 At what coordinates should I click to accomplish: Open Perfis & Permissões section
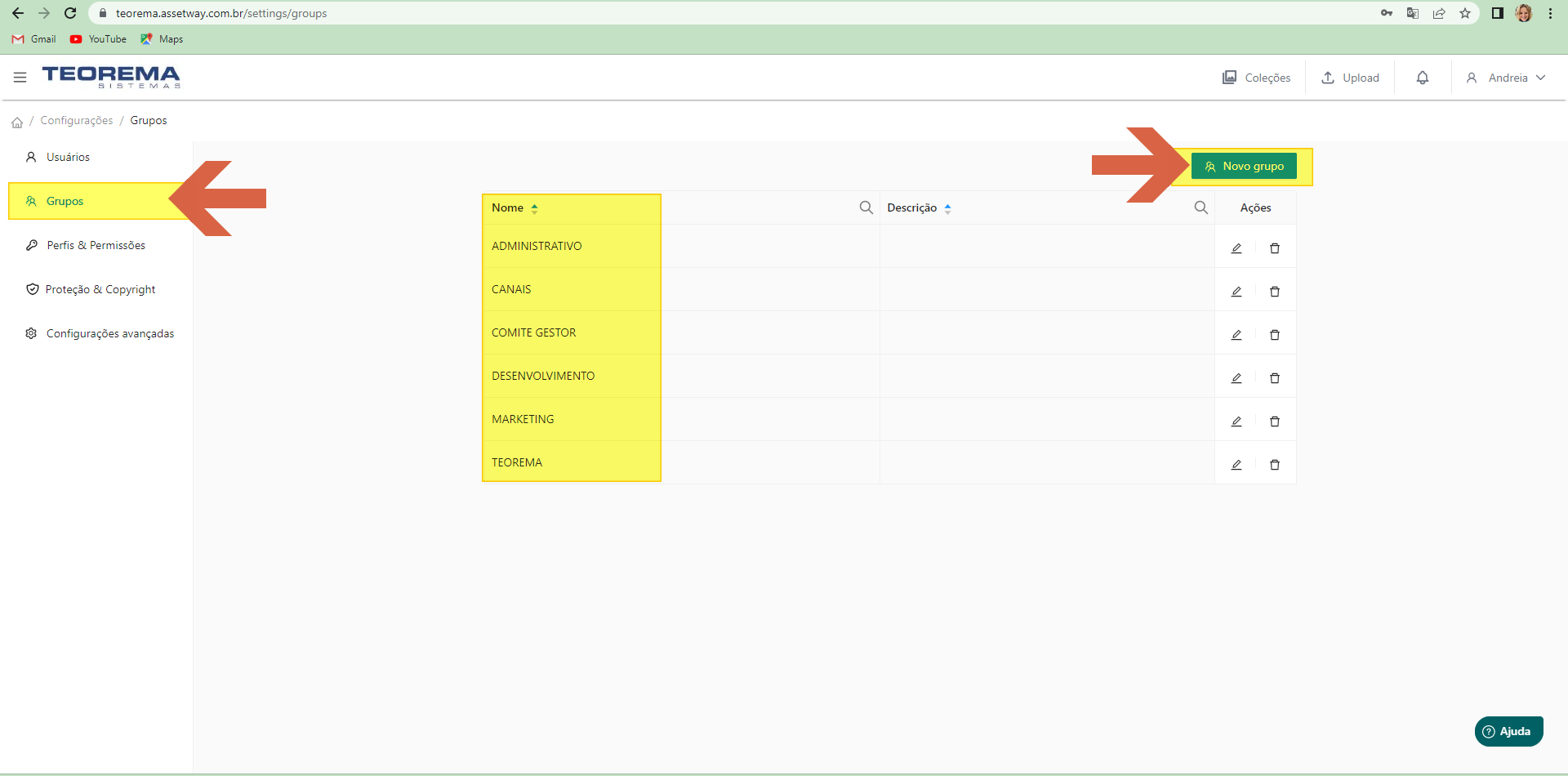(85, 245)
